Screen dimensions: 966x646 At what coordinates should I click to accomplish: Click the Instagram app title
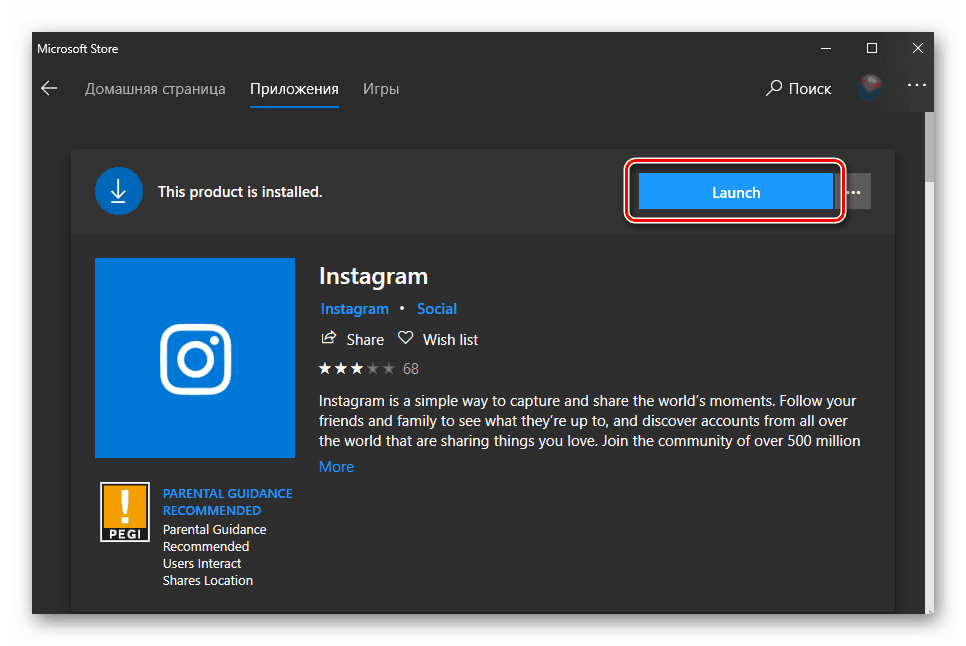[373, 277]
